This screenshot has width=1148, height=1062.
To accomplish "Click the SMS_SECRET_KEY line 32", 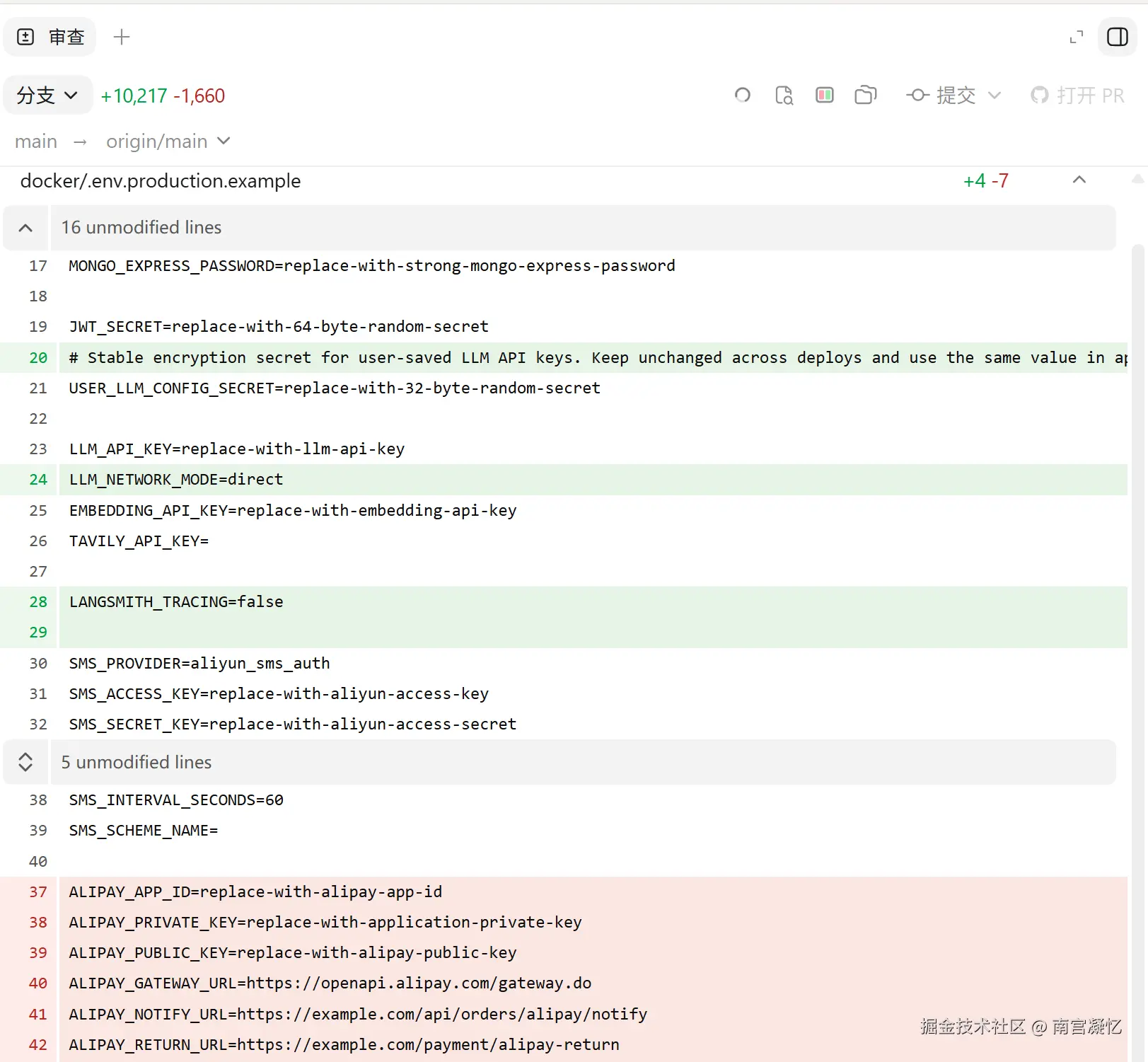I will [x=293, y=725].
